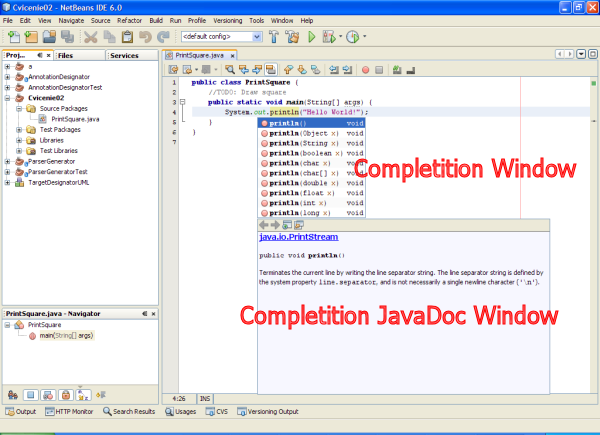Toggle Show Static Members filter in Navigator
This screenshot has width=600, height=435.
(x=48, y=394)
